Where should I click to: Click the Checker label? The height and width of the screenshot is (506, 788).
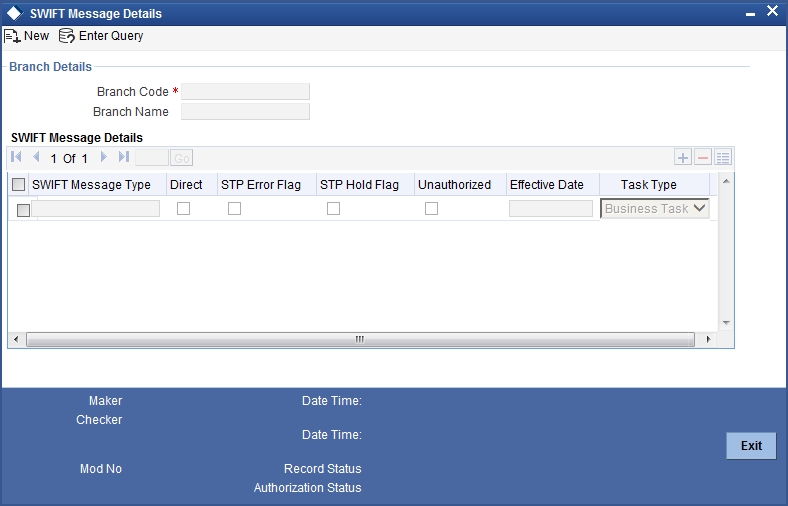(99, 420)
